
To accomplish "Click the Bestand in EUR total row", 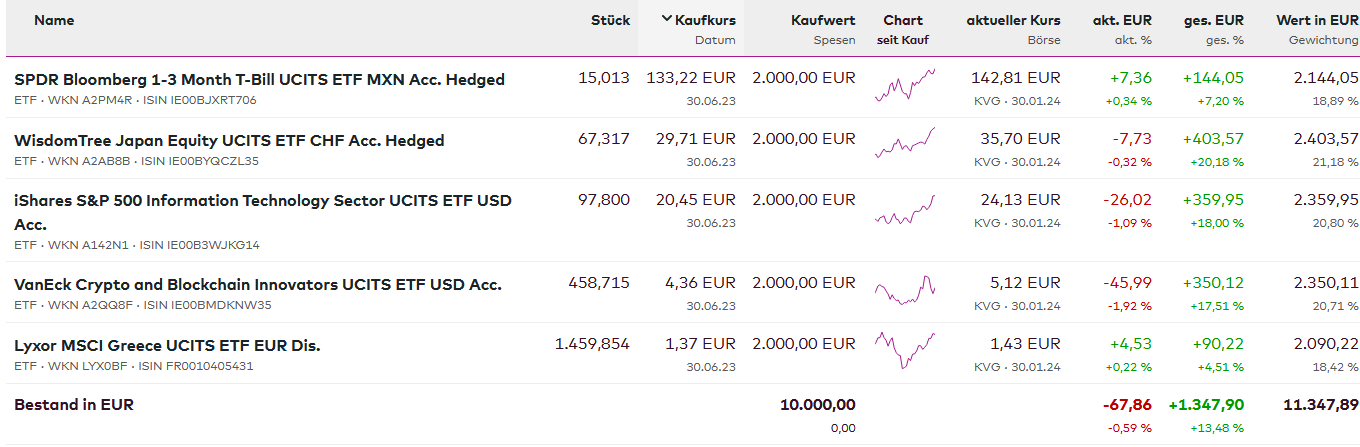I will 74,405.
